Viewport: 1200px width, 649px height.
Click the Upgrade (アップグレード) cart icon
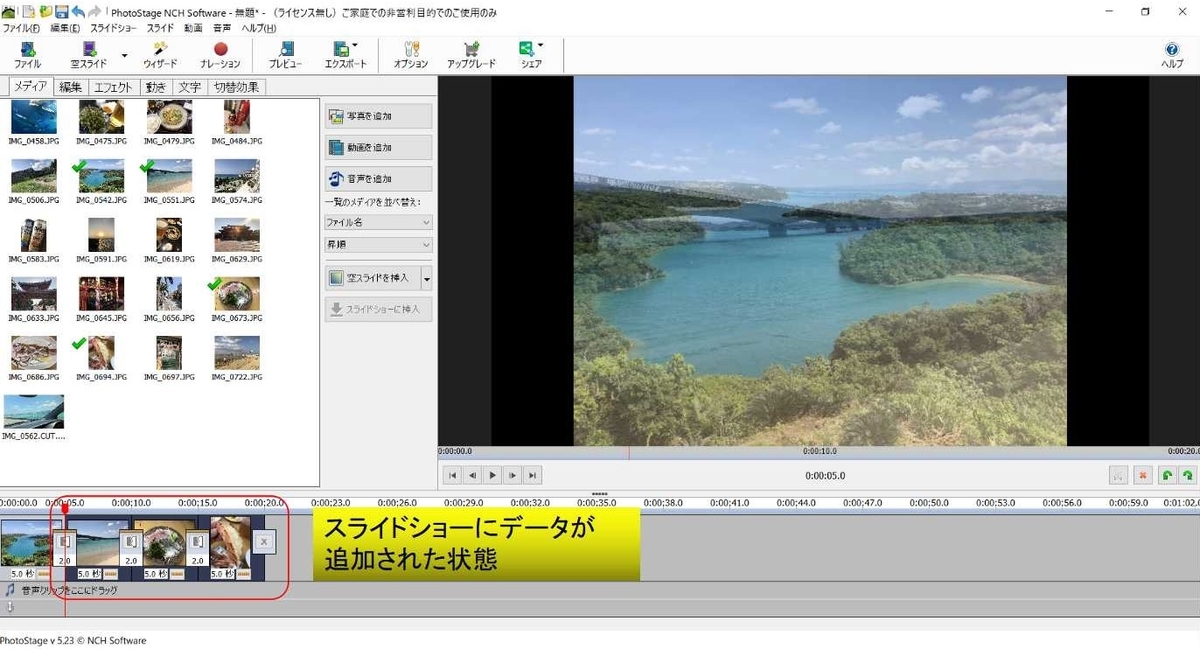pyautogui.click(x=471, y=54)
